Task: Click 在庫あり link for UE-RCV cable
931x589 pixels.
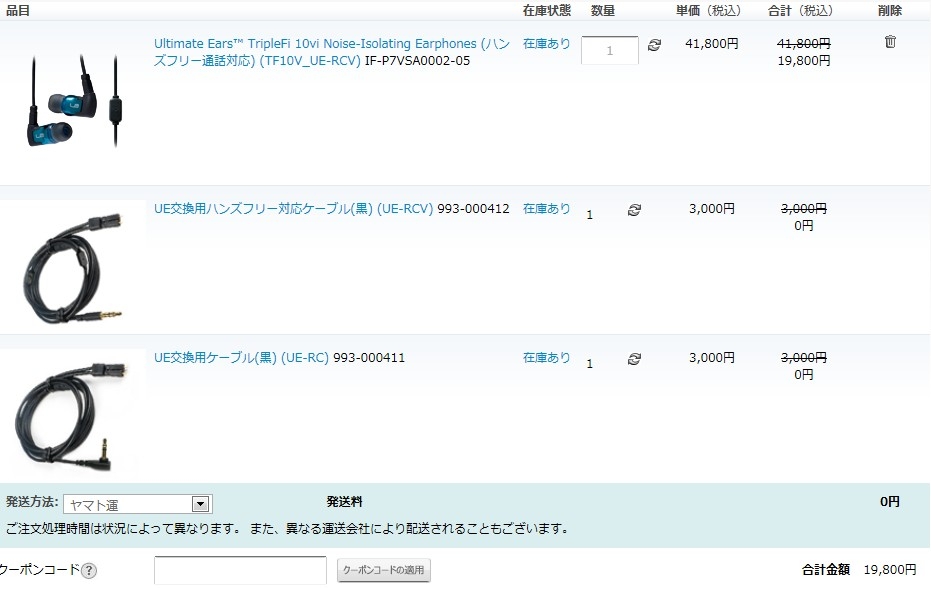Action: click(546, 209)
